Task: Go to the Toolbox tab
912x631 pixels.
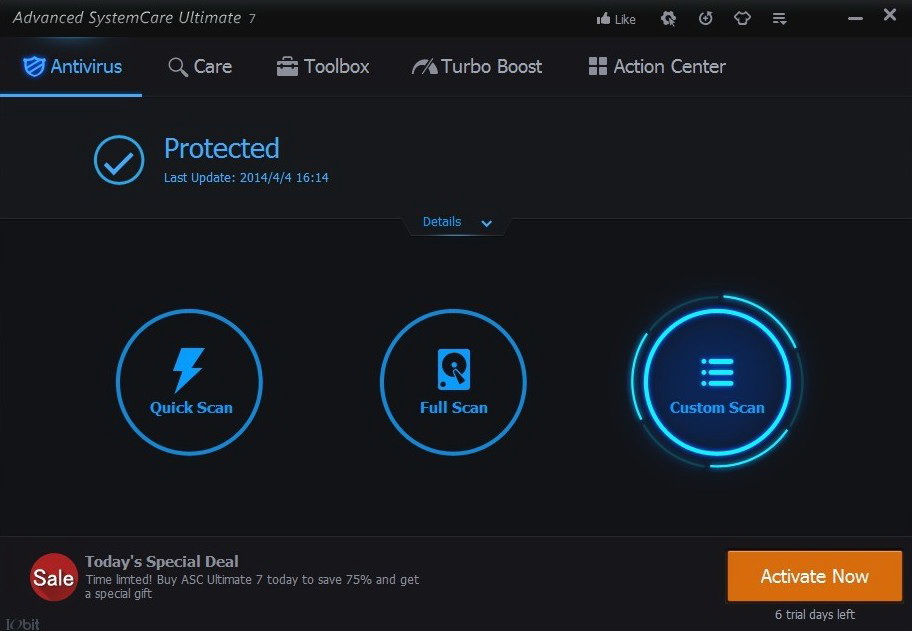Action: [323, 66]
